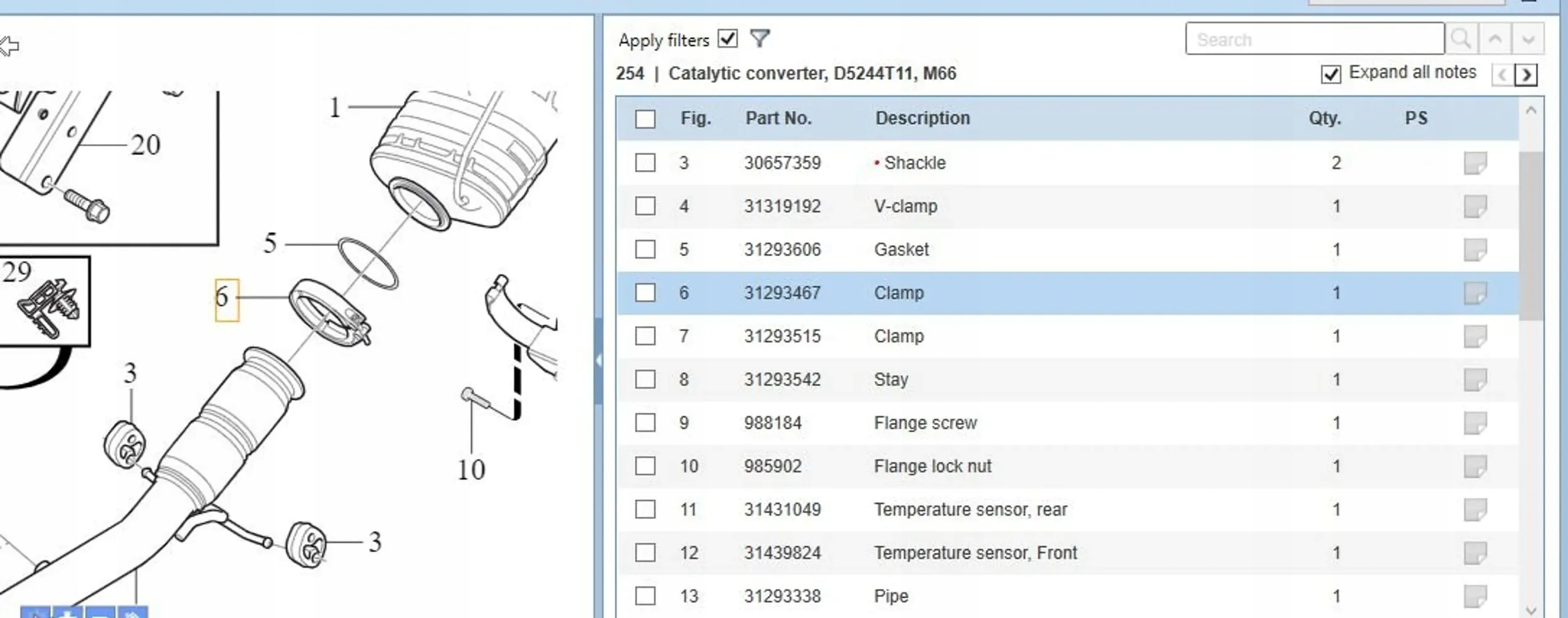Screen dimensions: 1568x618
Task: Click the parts list scrollbar thumb
Action: tap(1531, 236)
